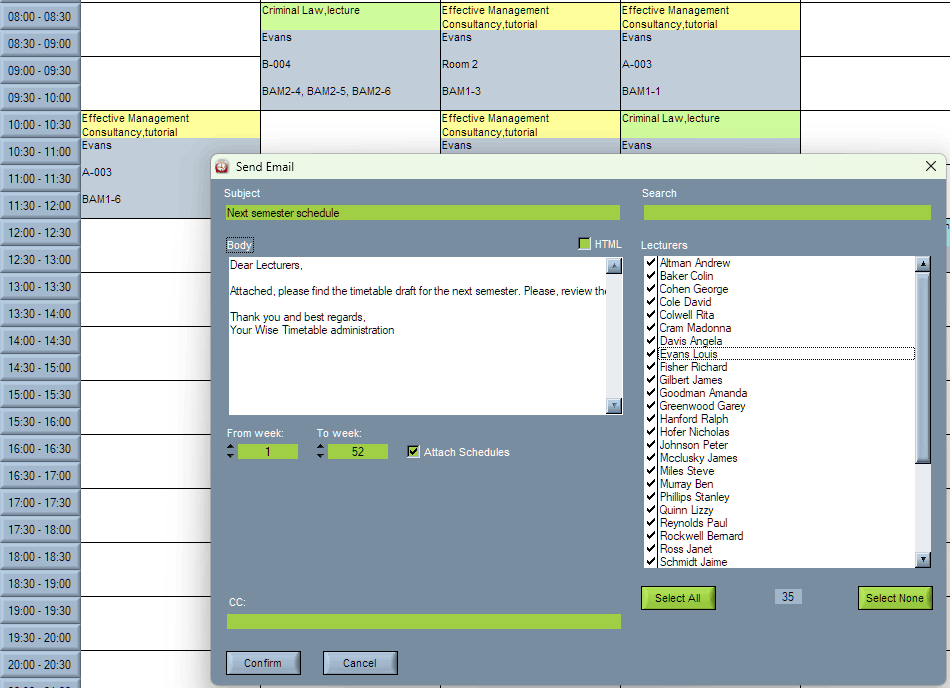Uncheck lecturer Altman Andrew

click(x=651, y=263)
